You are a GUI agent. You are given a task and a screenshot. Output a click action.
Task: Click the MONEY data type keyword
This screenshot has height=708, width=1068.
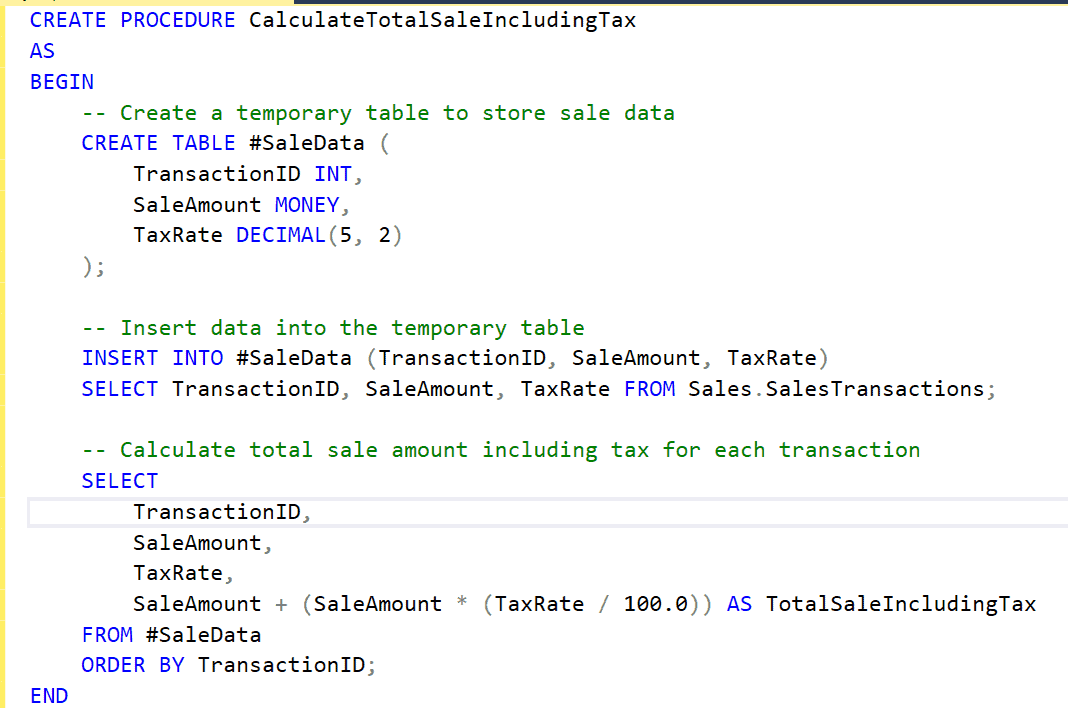coord(306,204)
